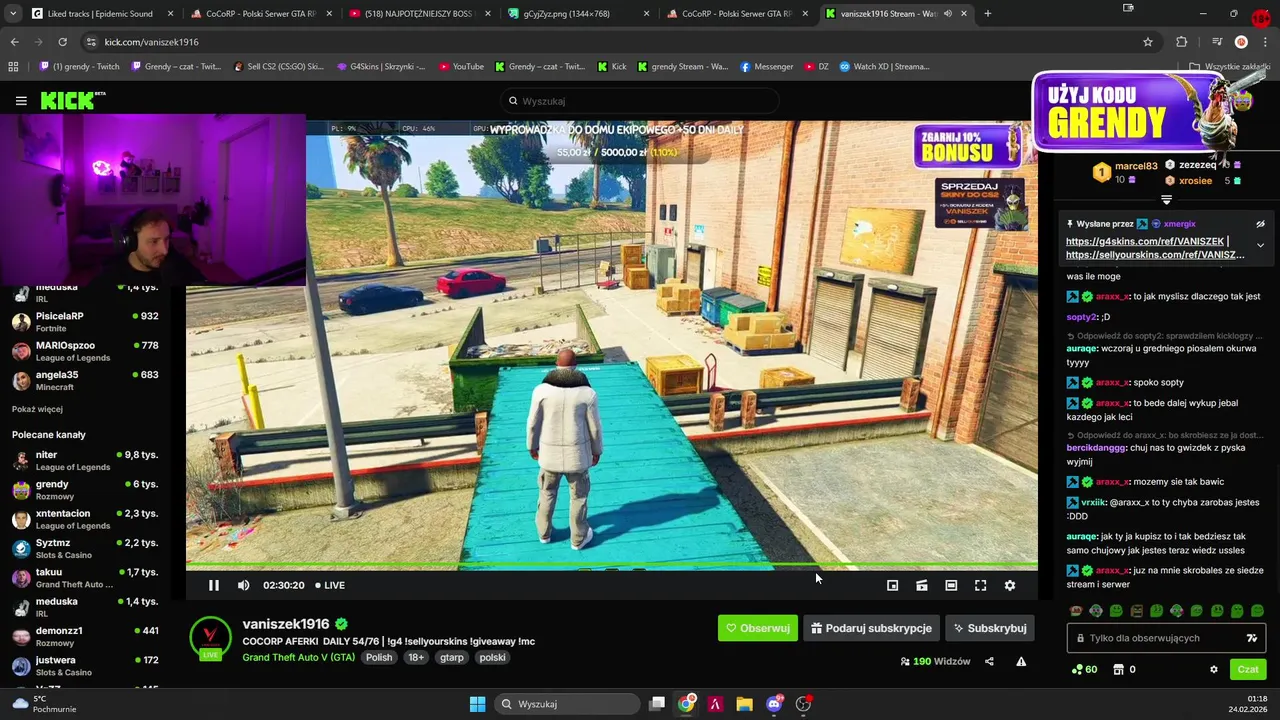This screenshot has height=720, width=1280.
Task: Collapse gift leaderboard with striped arrow
Action: pos(1166,200)
